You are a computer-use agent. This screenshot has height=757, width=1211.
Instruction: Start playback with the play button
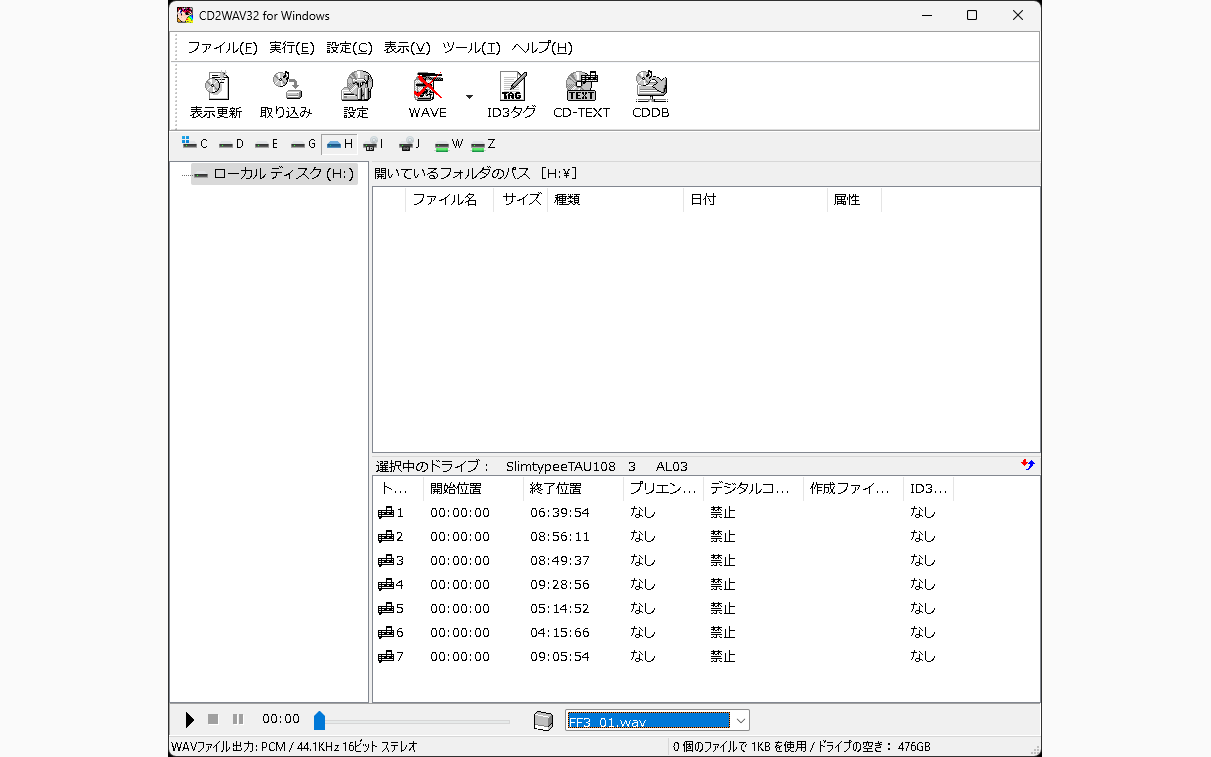(190, 719)
